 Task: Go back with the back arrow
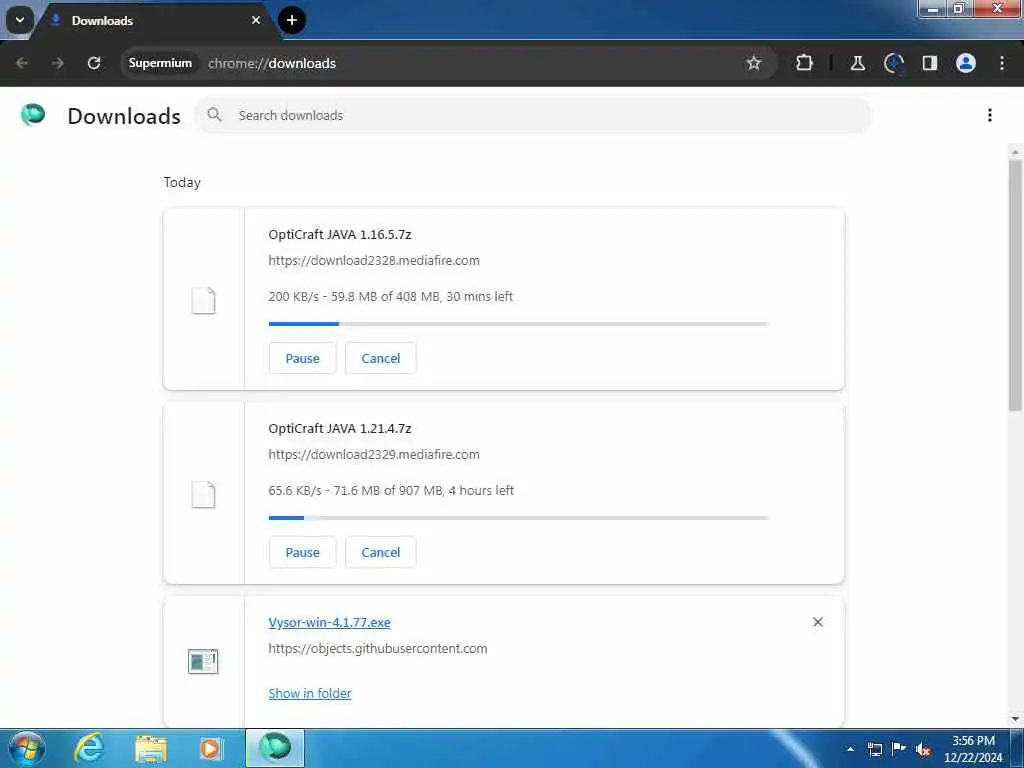coord(22,63)
